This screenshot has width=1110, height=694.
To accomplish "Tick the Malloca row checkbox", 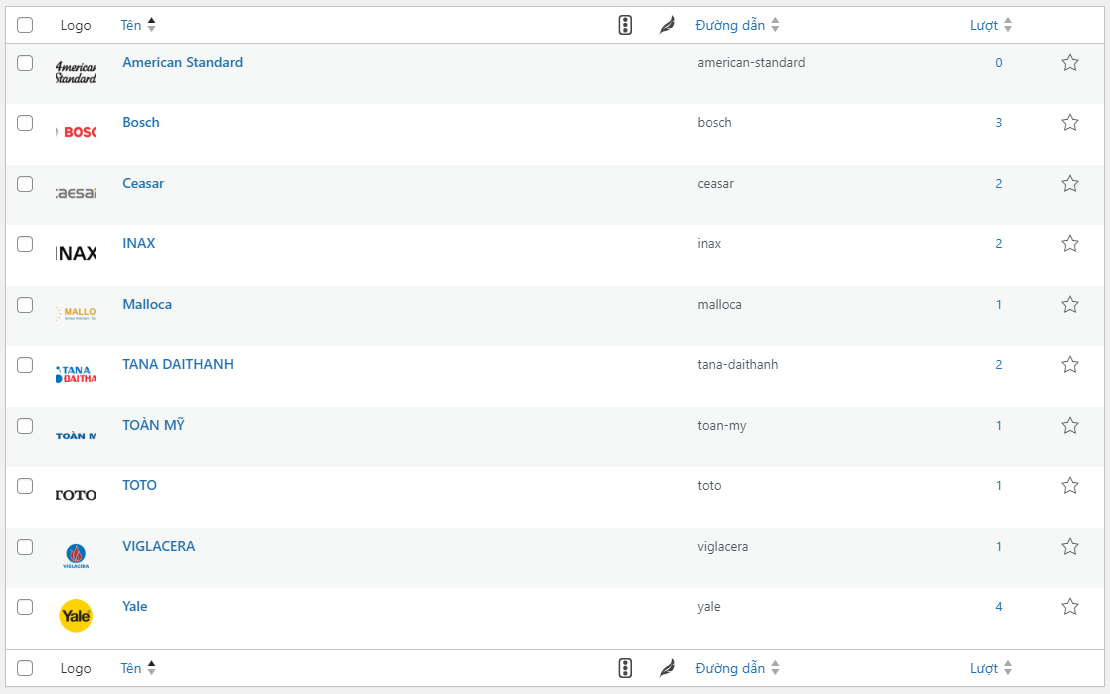I will (x=25, y=305).
